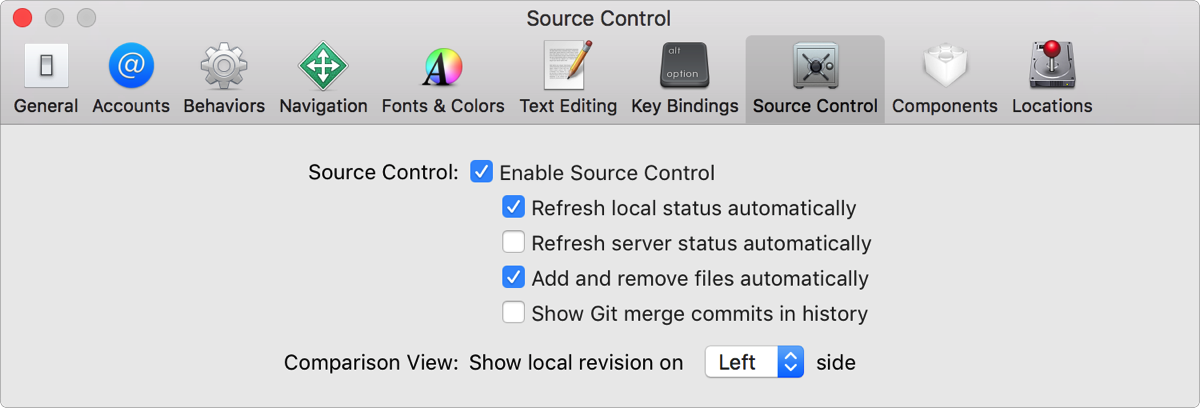Open the Left side comparison dropdown
1200x408 pixels.
tap(754, 362)
